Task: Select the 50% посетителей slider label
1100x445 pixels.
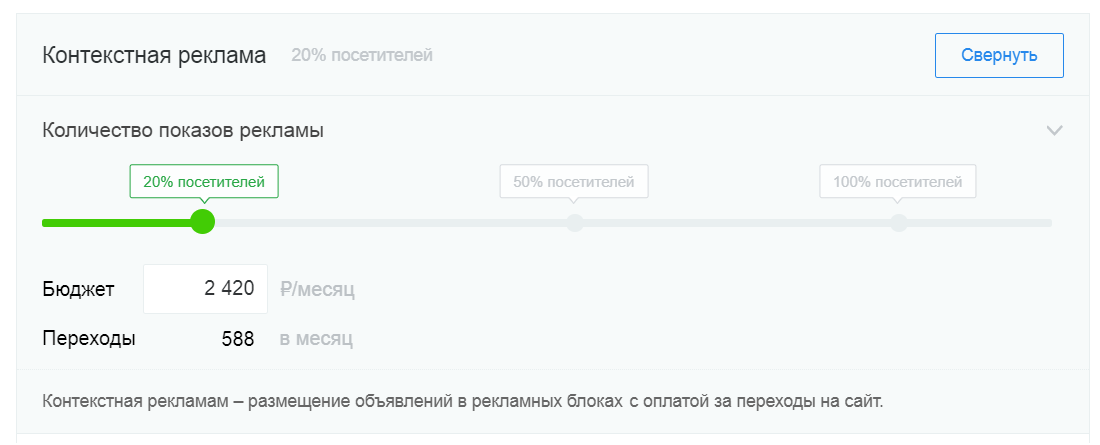Action: [x=574, y=182]
